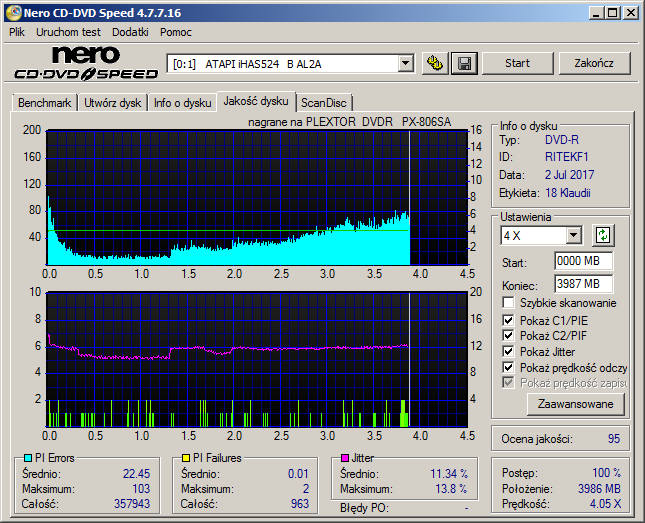Uncheck Pokaż C2/PIF option
This screenshot has width=645, height=523.
[x=508, y=335]
